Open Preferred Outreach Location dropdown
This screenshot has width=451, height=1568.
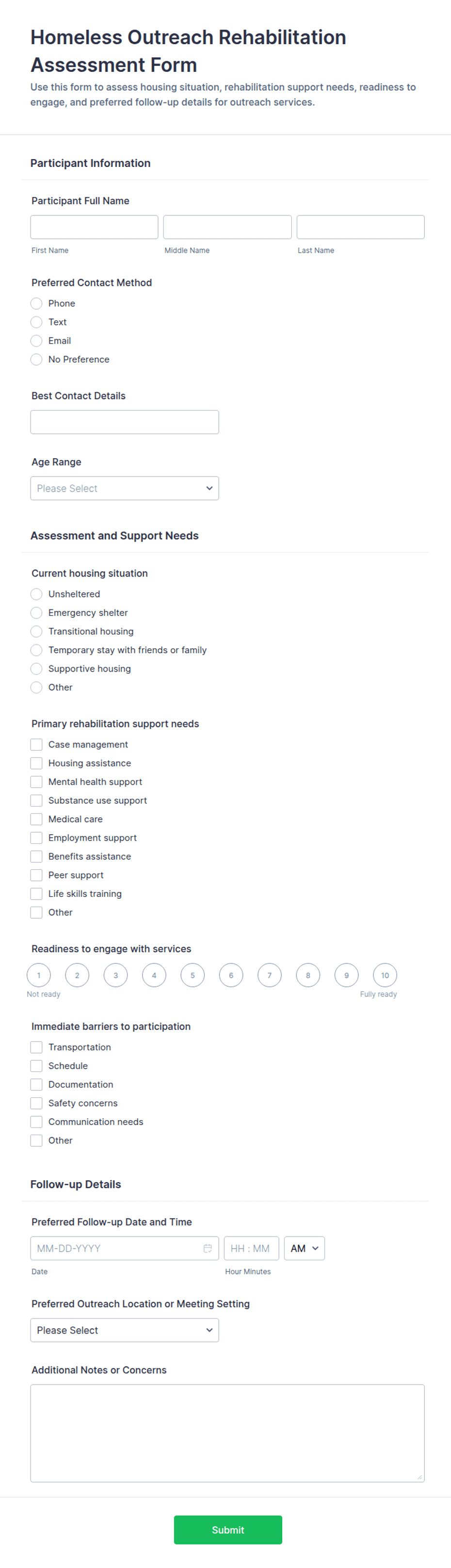125,1330
